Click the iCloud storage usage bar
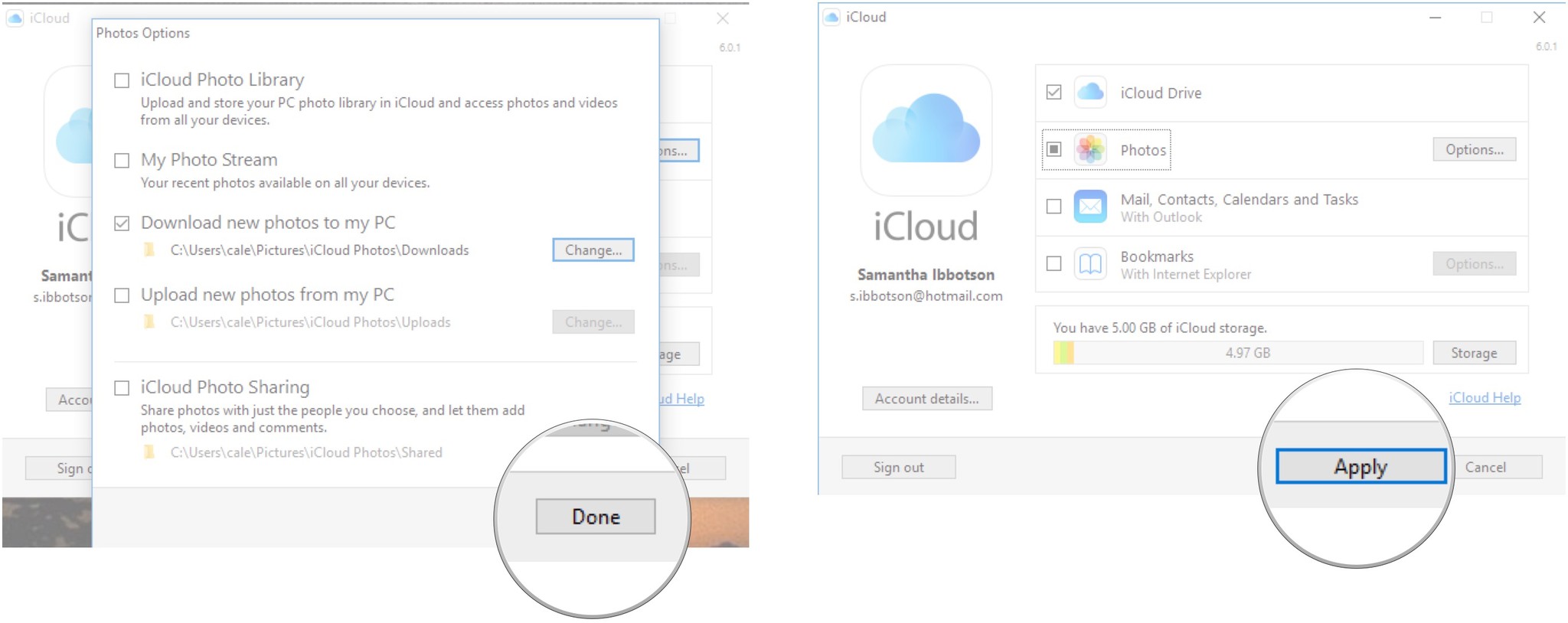 click(1237, 353)
